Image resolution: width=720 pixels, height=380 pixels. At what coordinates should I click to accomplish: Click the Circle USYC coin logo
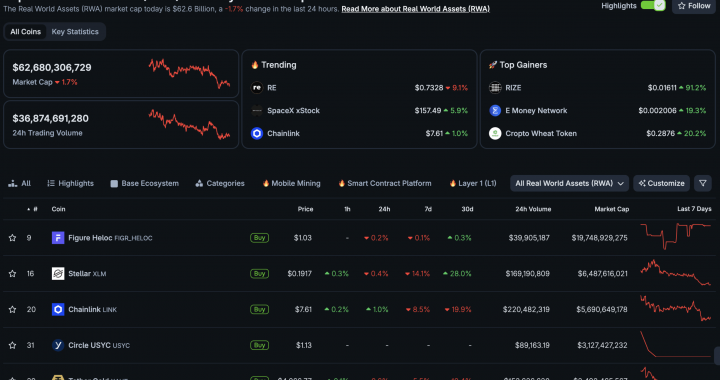(58, 345)
